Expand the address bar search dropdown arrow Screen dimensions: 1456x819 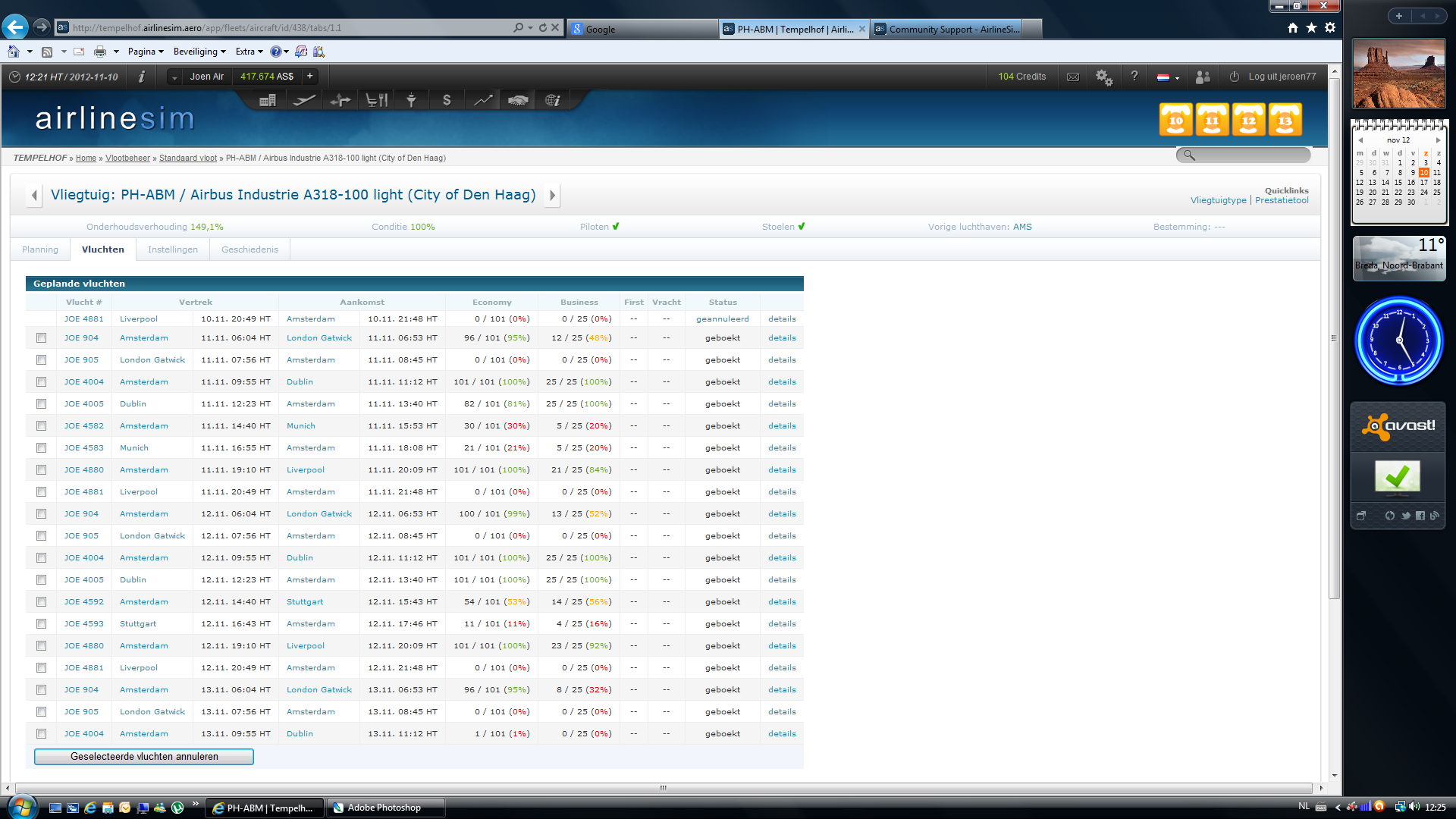(530, 28)
